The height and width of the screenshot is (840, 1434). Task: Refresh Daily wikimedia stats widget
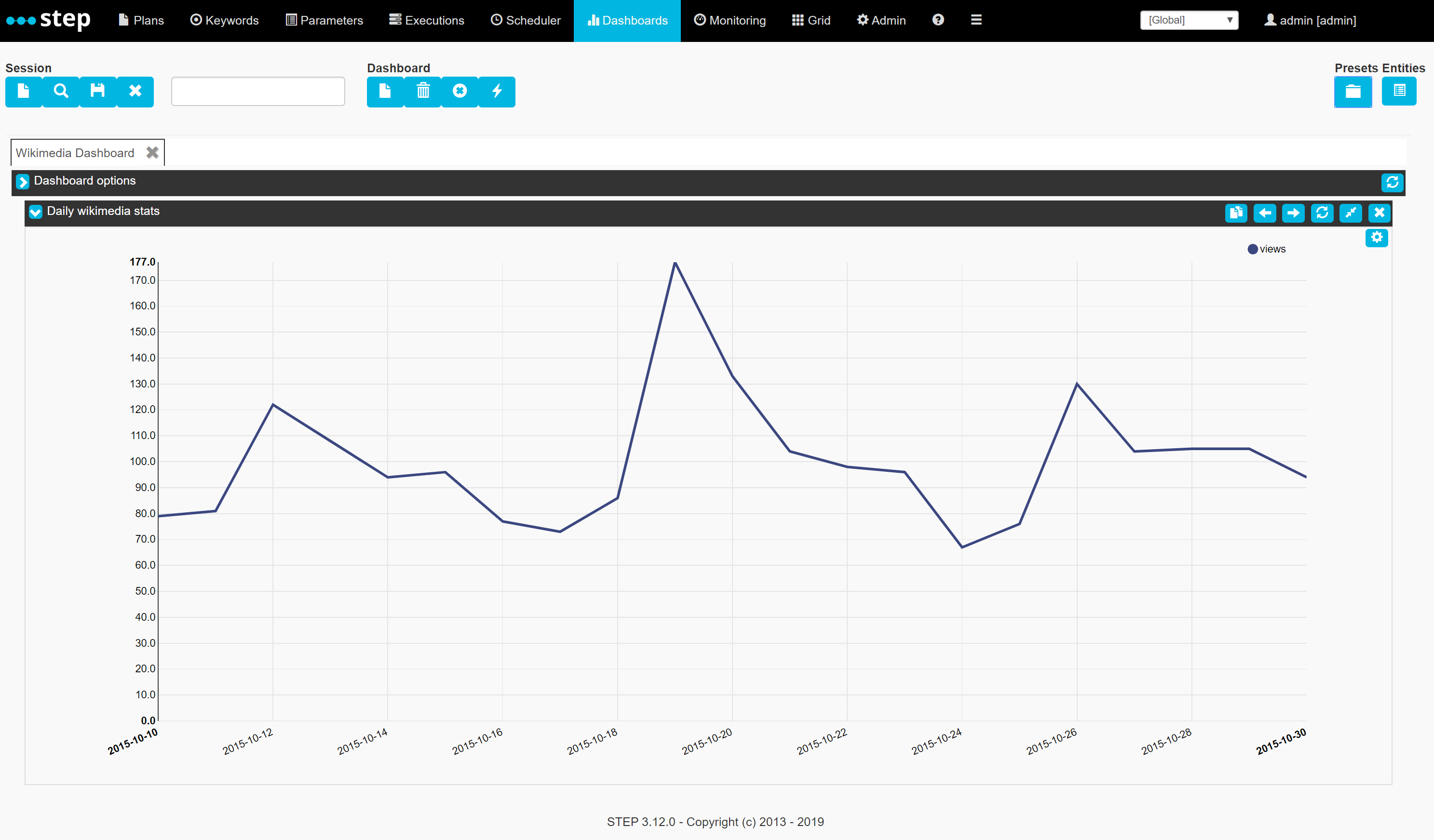1322,213
